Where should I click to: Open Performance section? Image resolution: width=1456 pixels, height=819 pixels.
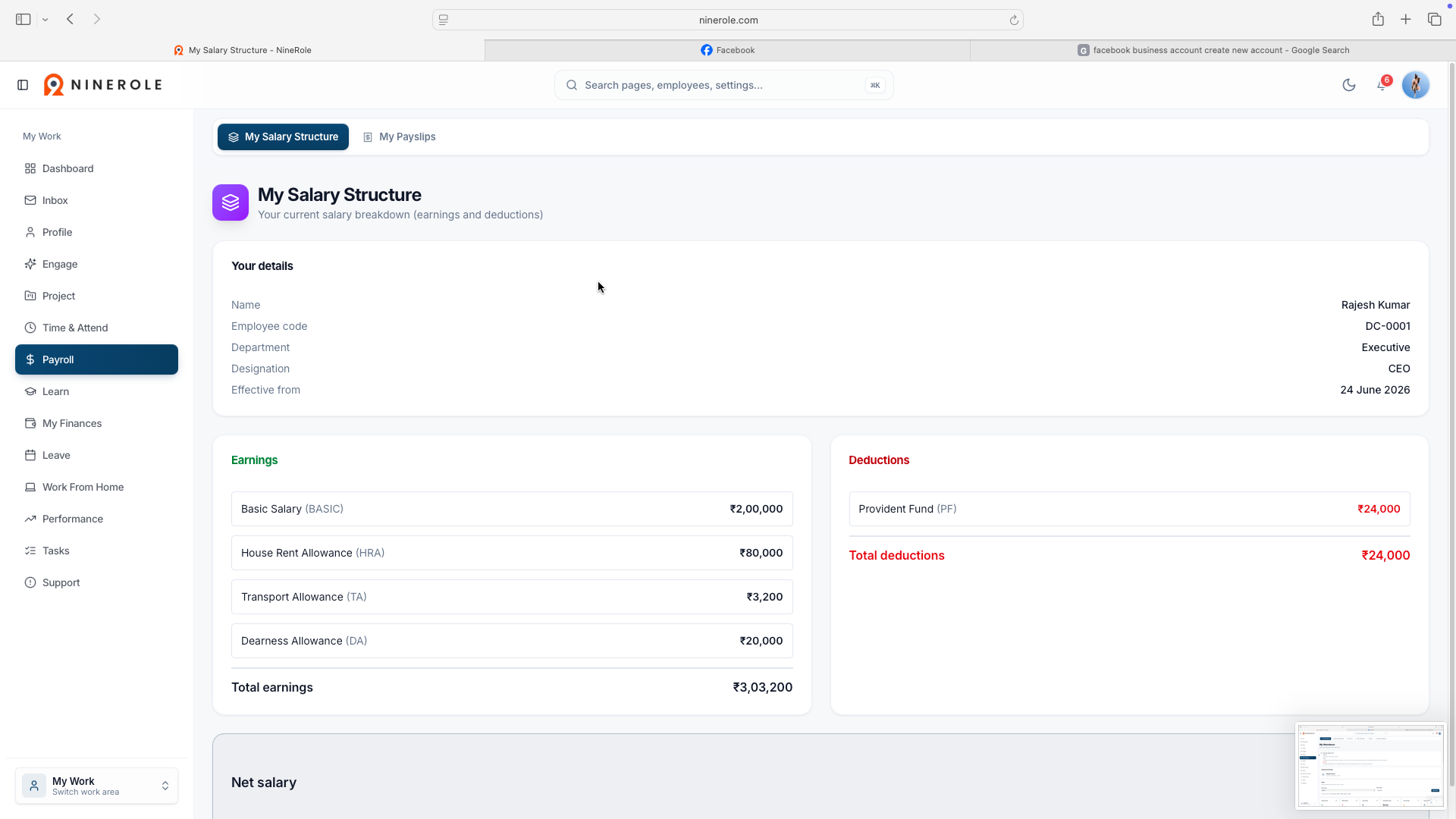[96, 519]
